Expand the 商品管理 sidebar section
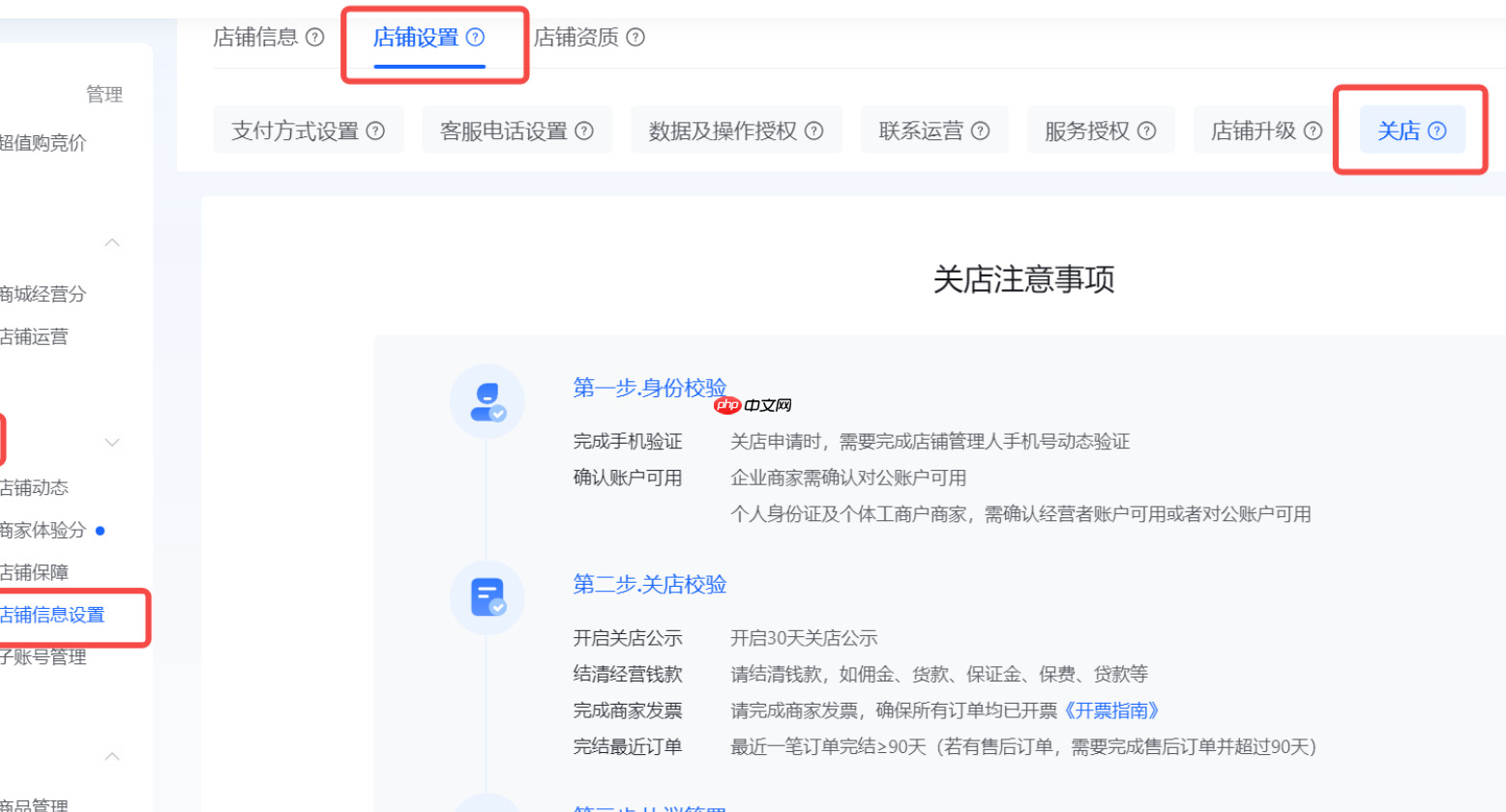Screen dimensions: 1506x812 point(111,755)
